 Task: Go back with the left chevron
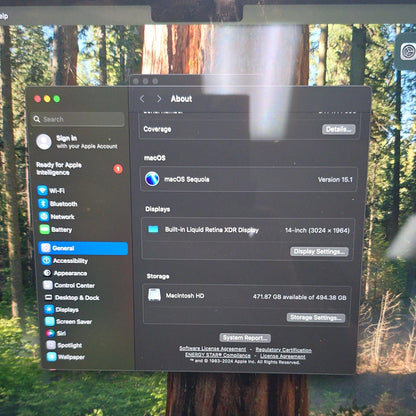[x=142, y=99]
